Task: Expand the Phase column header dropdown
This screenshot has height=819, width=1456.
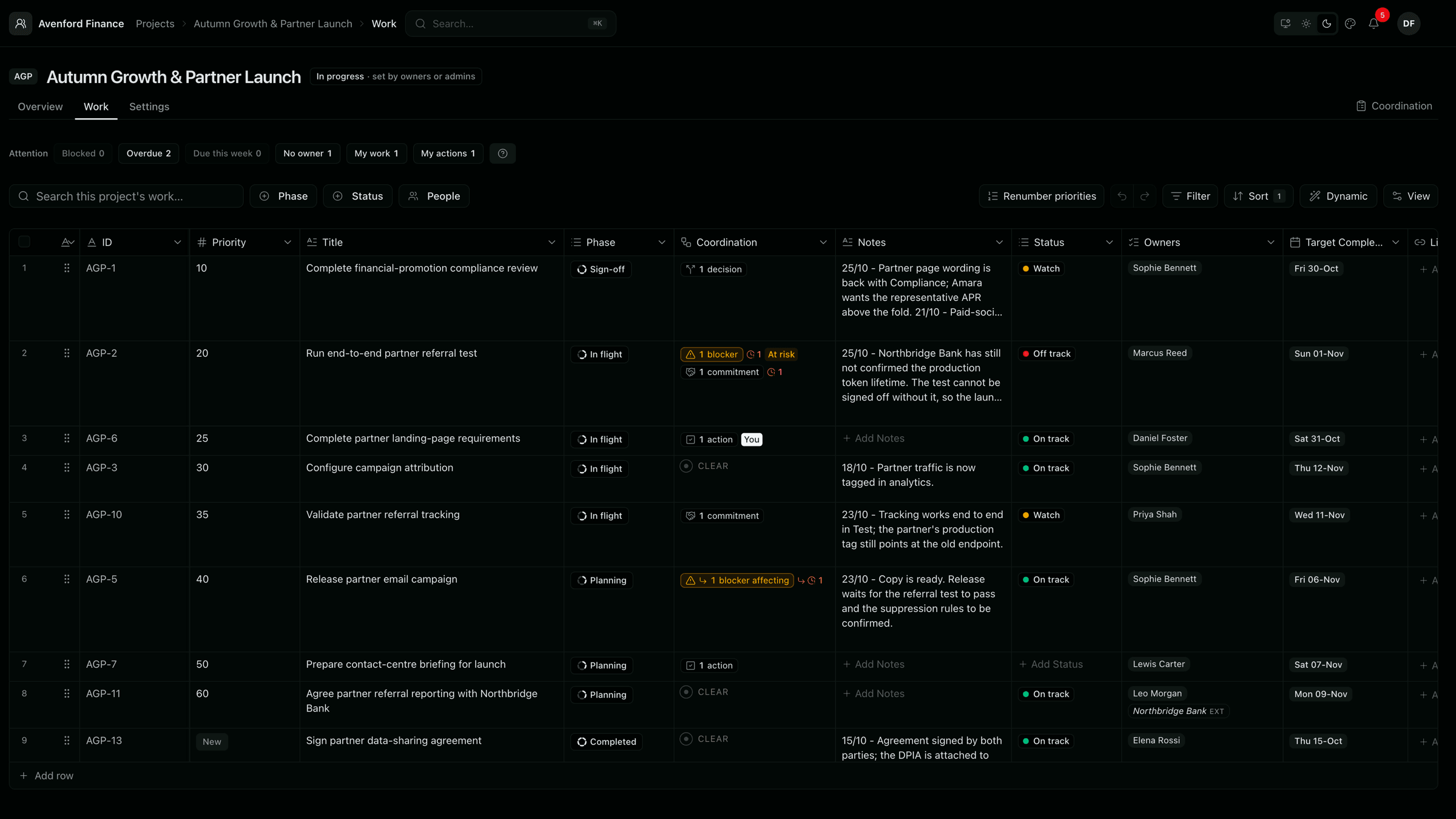Action: 662,242
